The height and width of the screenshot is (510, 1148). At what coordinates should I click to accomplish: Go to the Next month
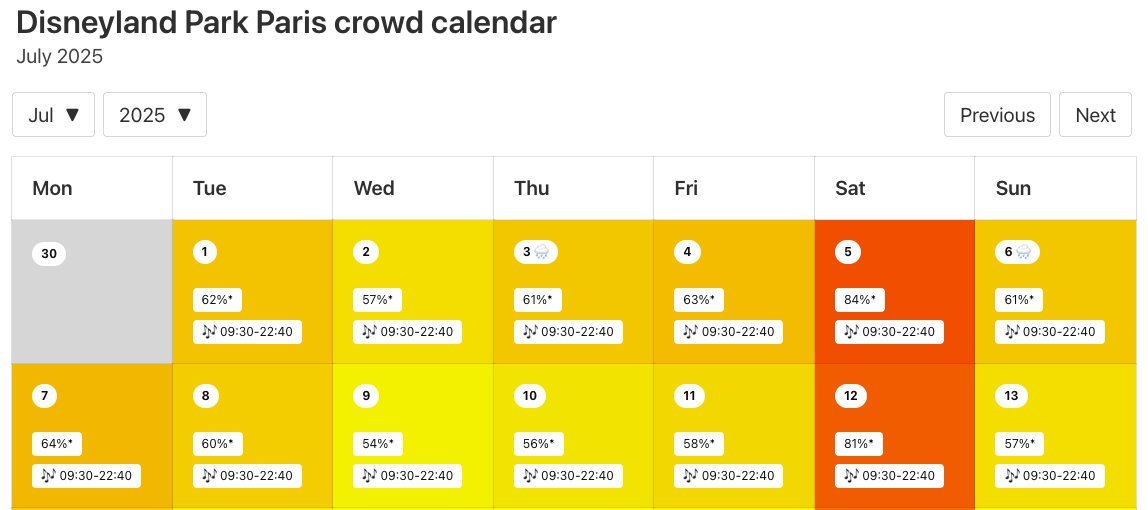click(1095, 115)
